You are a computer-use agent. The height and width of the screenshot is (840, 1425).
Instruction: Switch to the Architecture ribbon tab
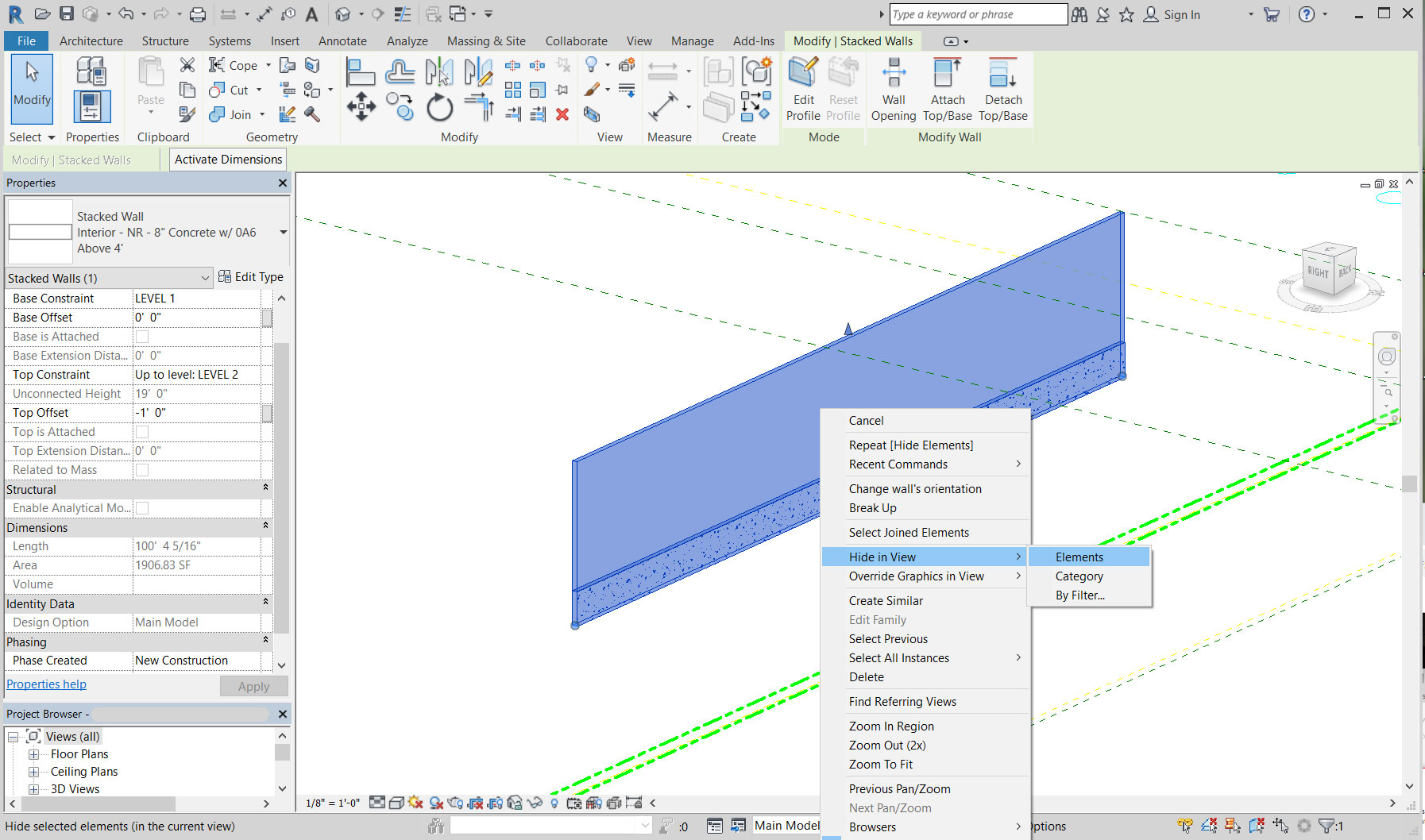click(91, 40)
